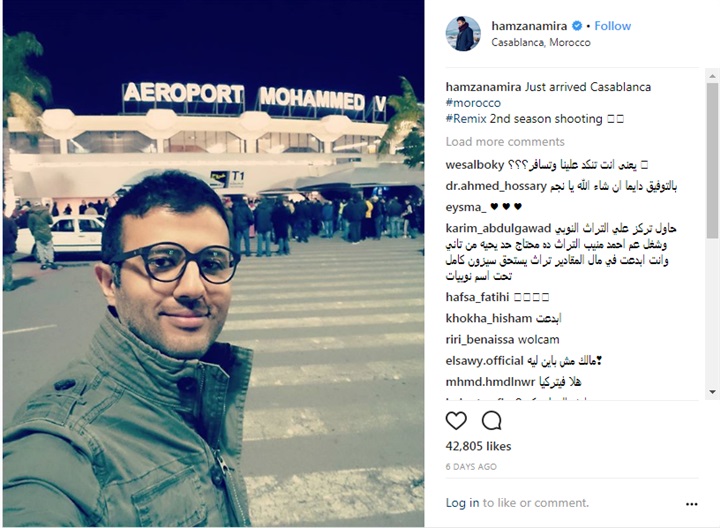720x528 pixels.
Task: Click the Log in link
Action: [x=462, y=503]
